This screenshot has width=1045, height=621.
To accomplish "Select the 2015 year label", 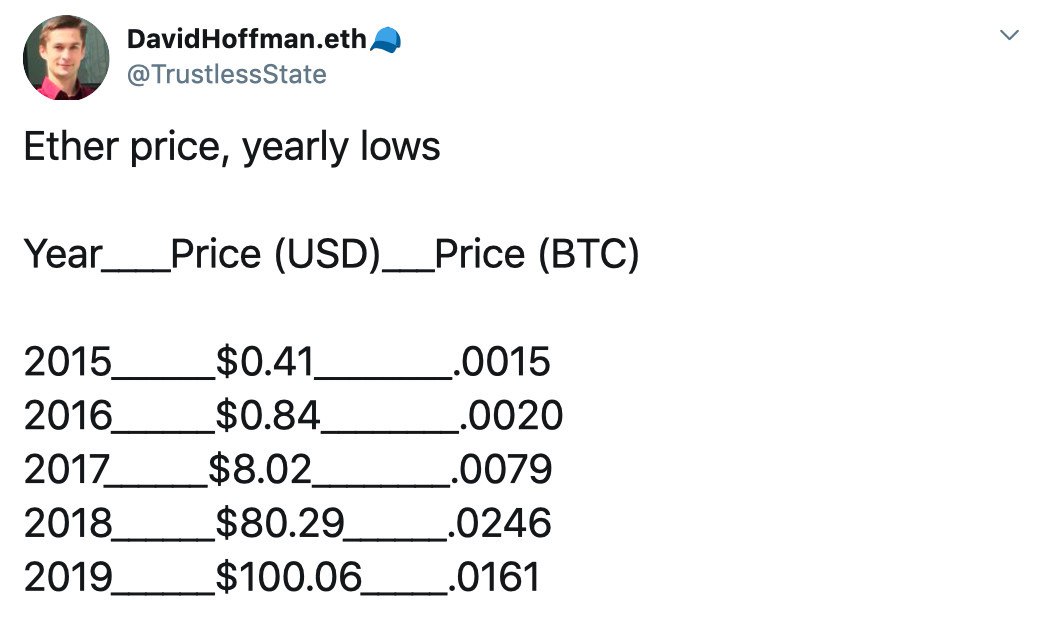I will pyautogui.click(x=68, y=362).
